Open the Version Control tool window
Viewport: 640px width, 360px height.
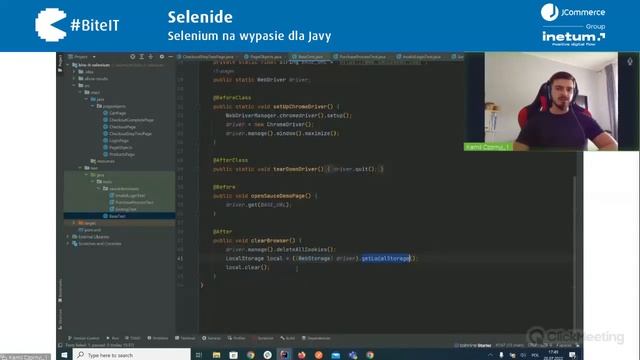[84, 338]
